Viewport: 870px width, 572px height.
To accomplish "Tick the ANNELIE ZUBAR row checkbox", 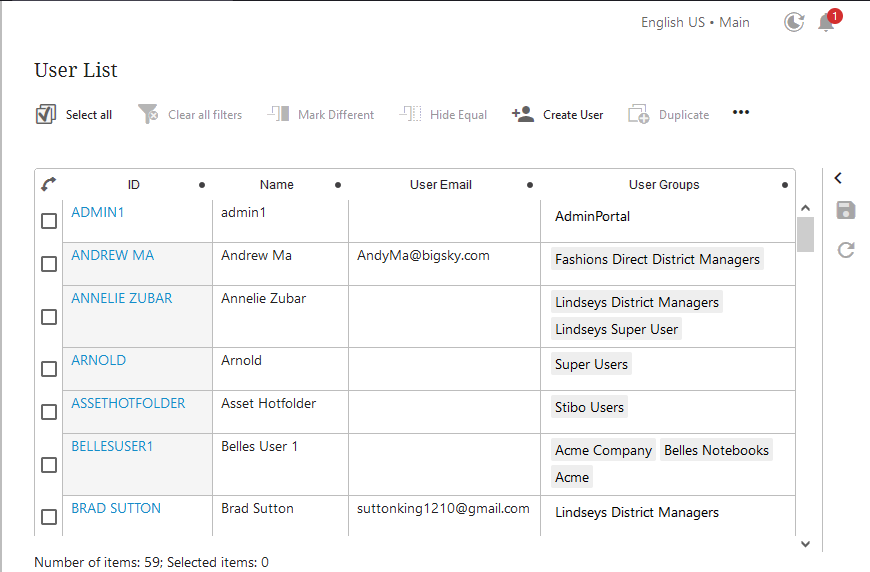I will (x=49, y=317).
